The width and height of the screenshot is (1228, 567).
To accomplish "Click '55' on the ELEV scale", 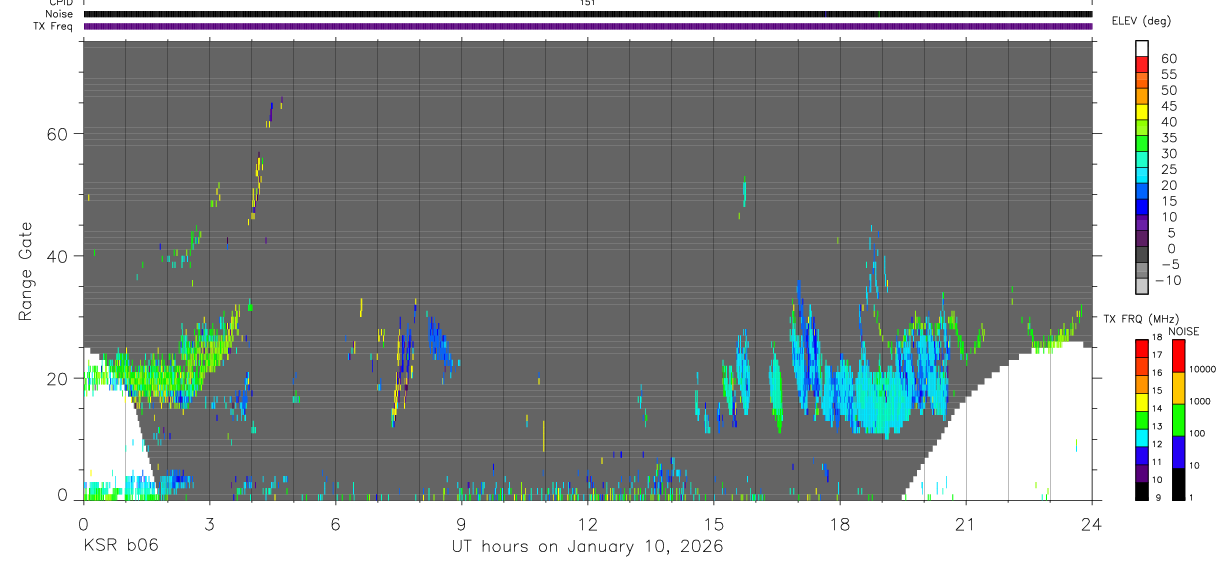I will 1168,75.
